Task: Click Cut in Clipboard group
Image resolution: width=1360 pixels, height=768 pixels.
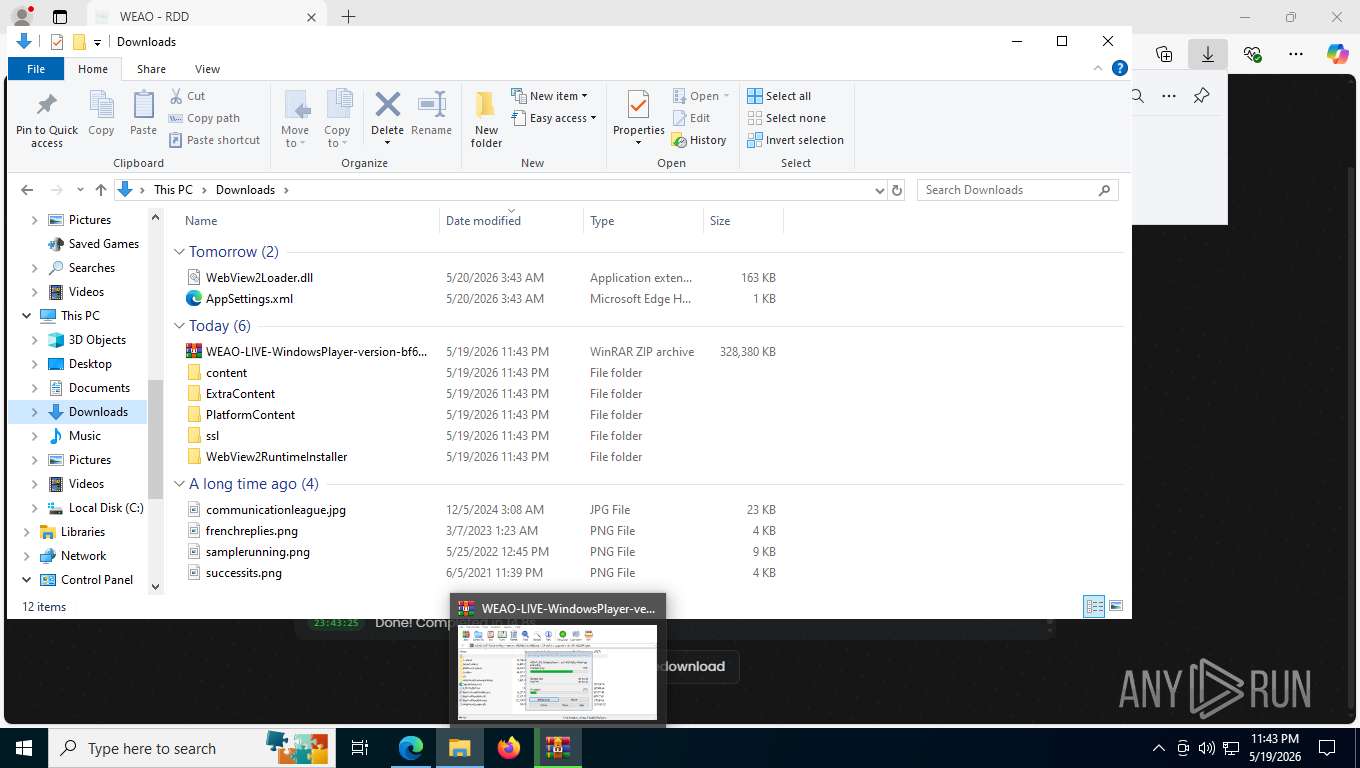Action: [x=187, y=96]
